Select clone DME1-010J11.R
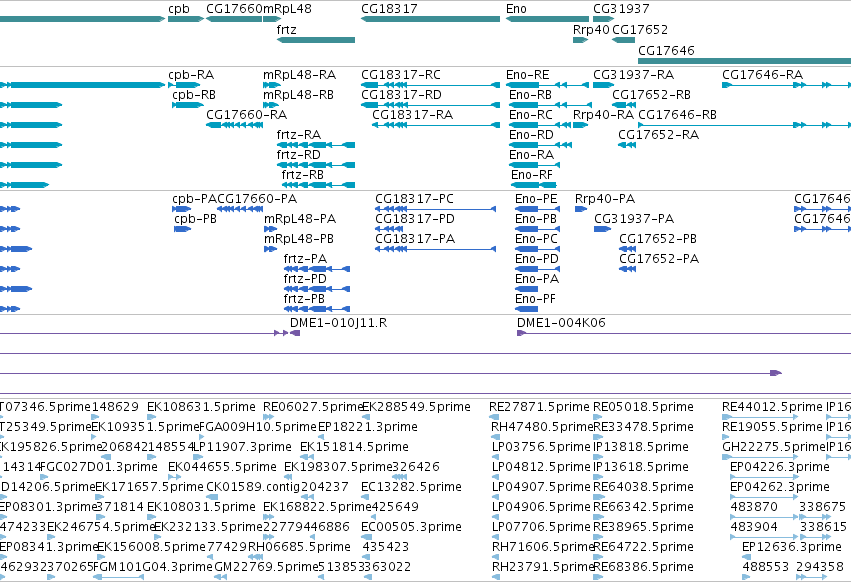Viewport: 851px width, 582px height. pyautogui.click(x=339, y=323)
